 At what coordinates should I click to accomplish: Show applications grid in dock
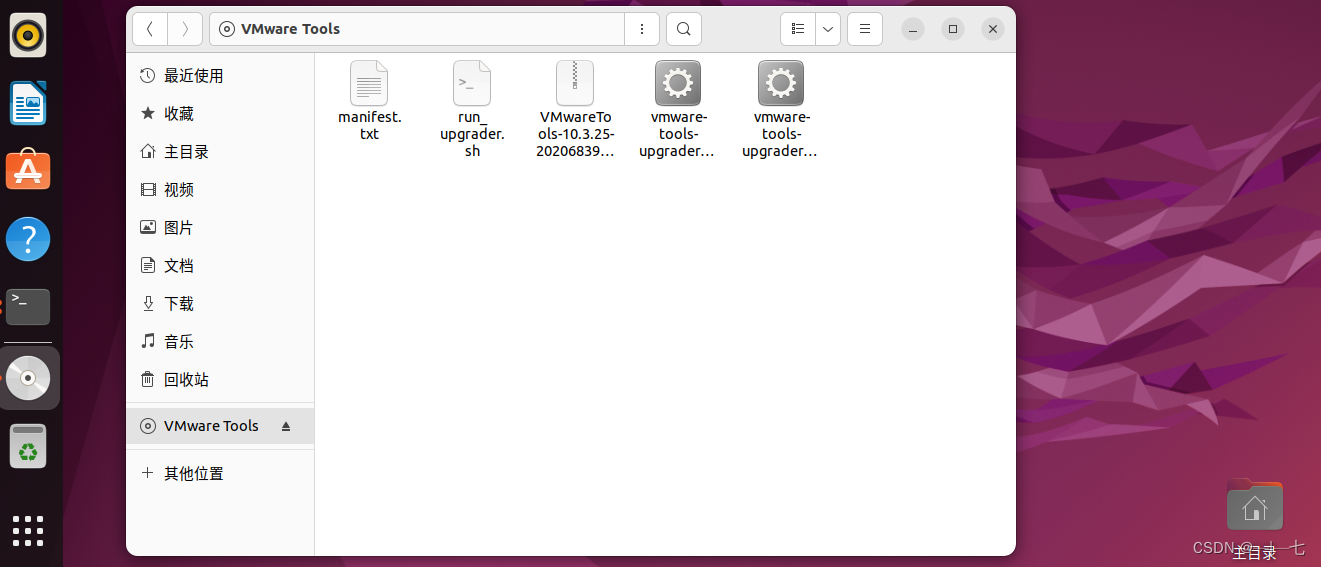point(28,531)
